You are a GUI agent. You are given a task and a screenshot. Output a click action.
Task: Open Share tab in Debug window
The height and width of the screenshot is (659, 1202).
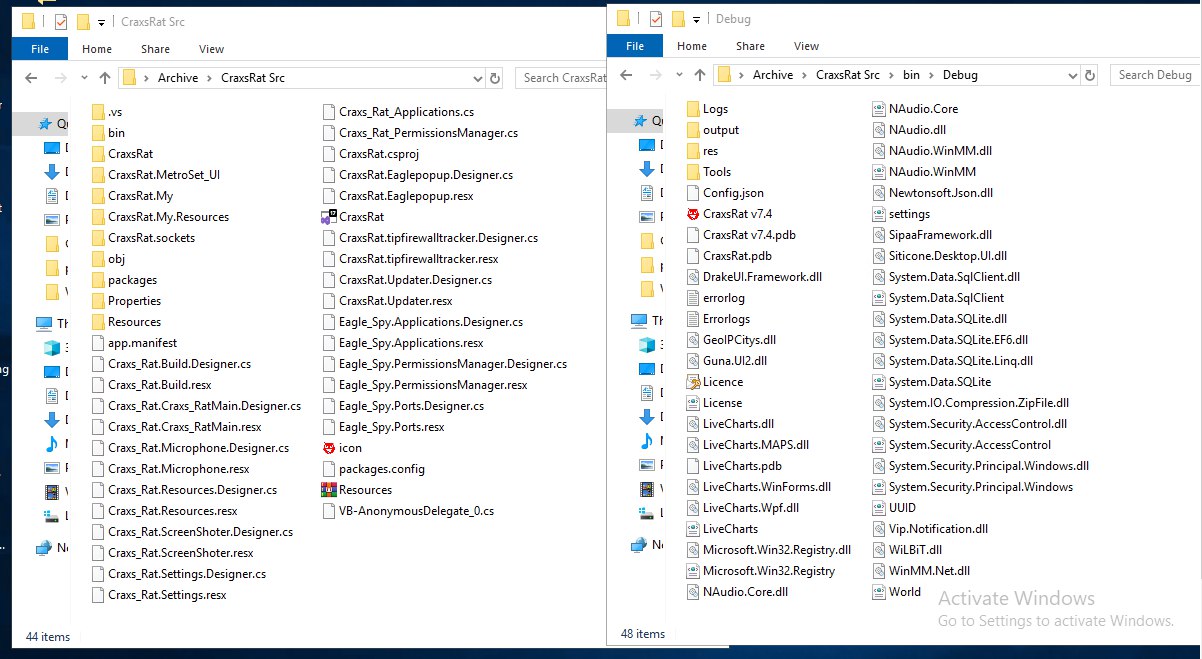pyautogui.click(x=750, y=46)
